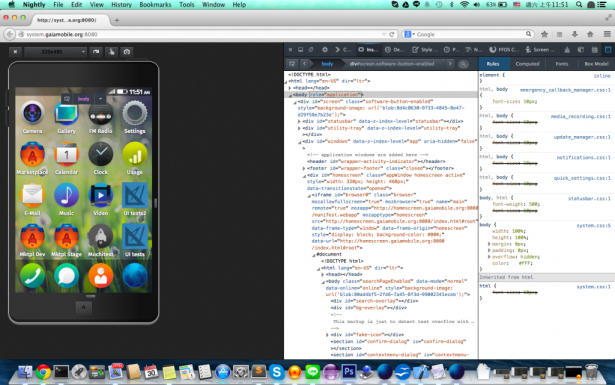Open the 320x480 size preset dropdown
This screenshot has width=615, height=385.
pos(55,52)
